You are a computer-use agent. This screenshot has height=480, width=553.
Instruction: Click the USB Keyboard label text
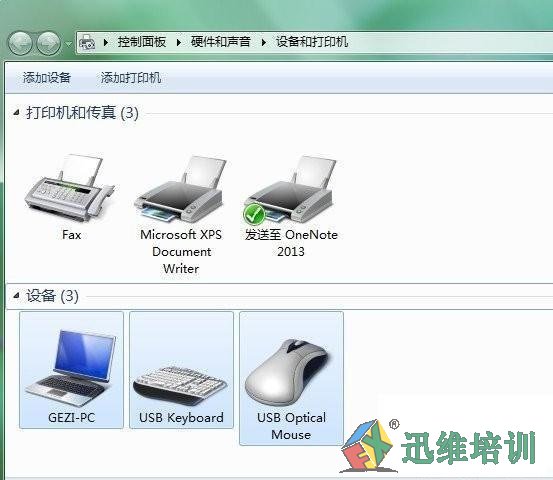pos(181,418)
